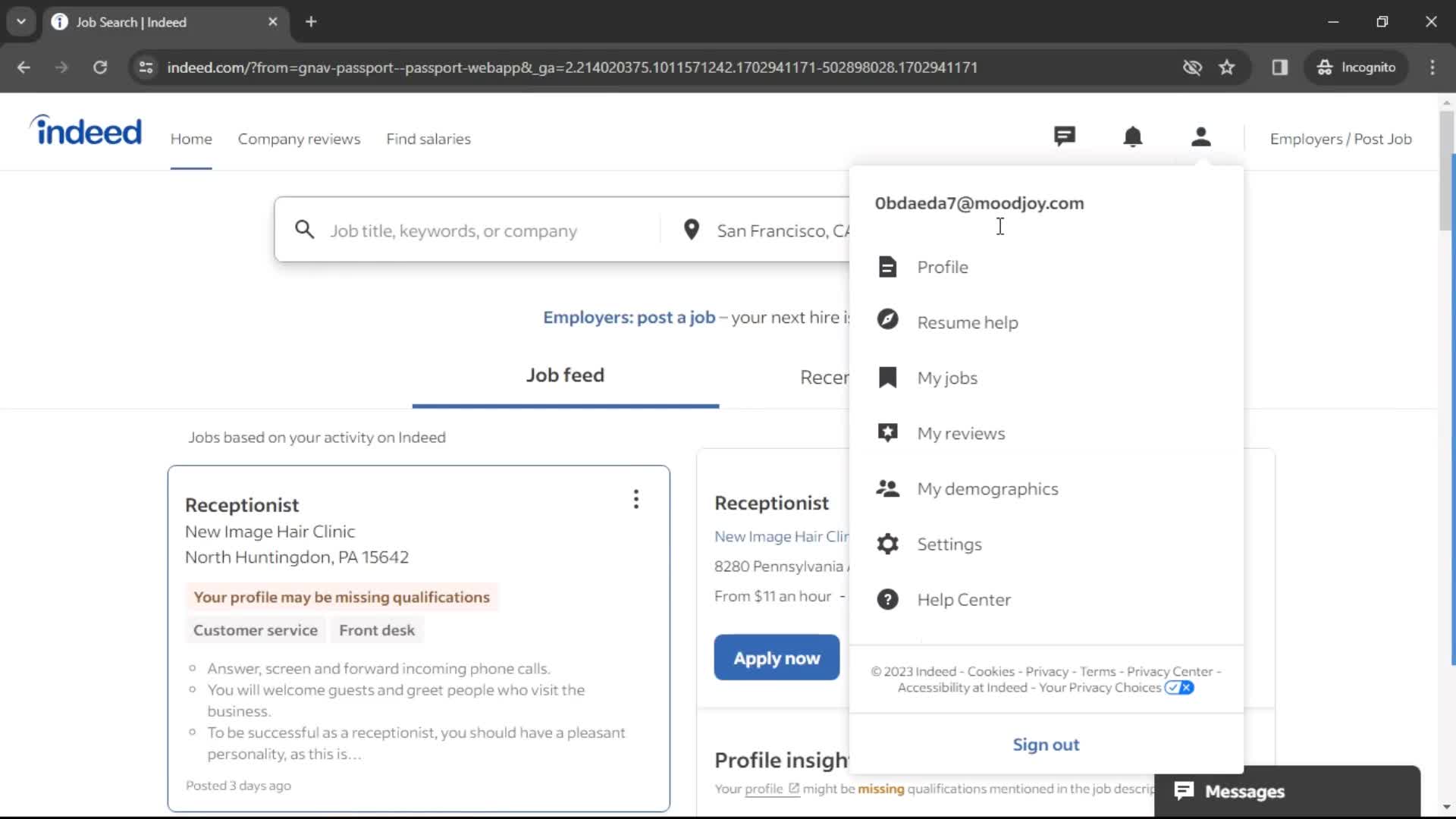Click the user account profile icon
This screenshot has width=1456, height=819.
coord(1201,137)
